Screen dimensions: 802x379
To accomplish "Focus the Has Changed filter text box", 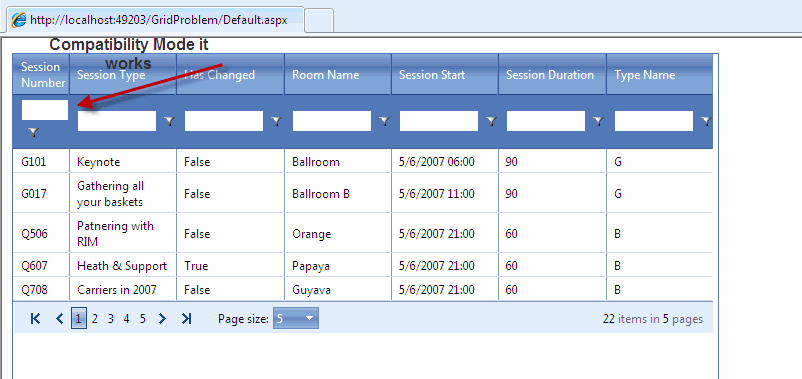I will pos(224,121).
